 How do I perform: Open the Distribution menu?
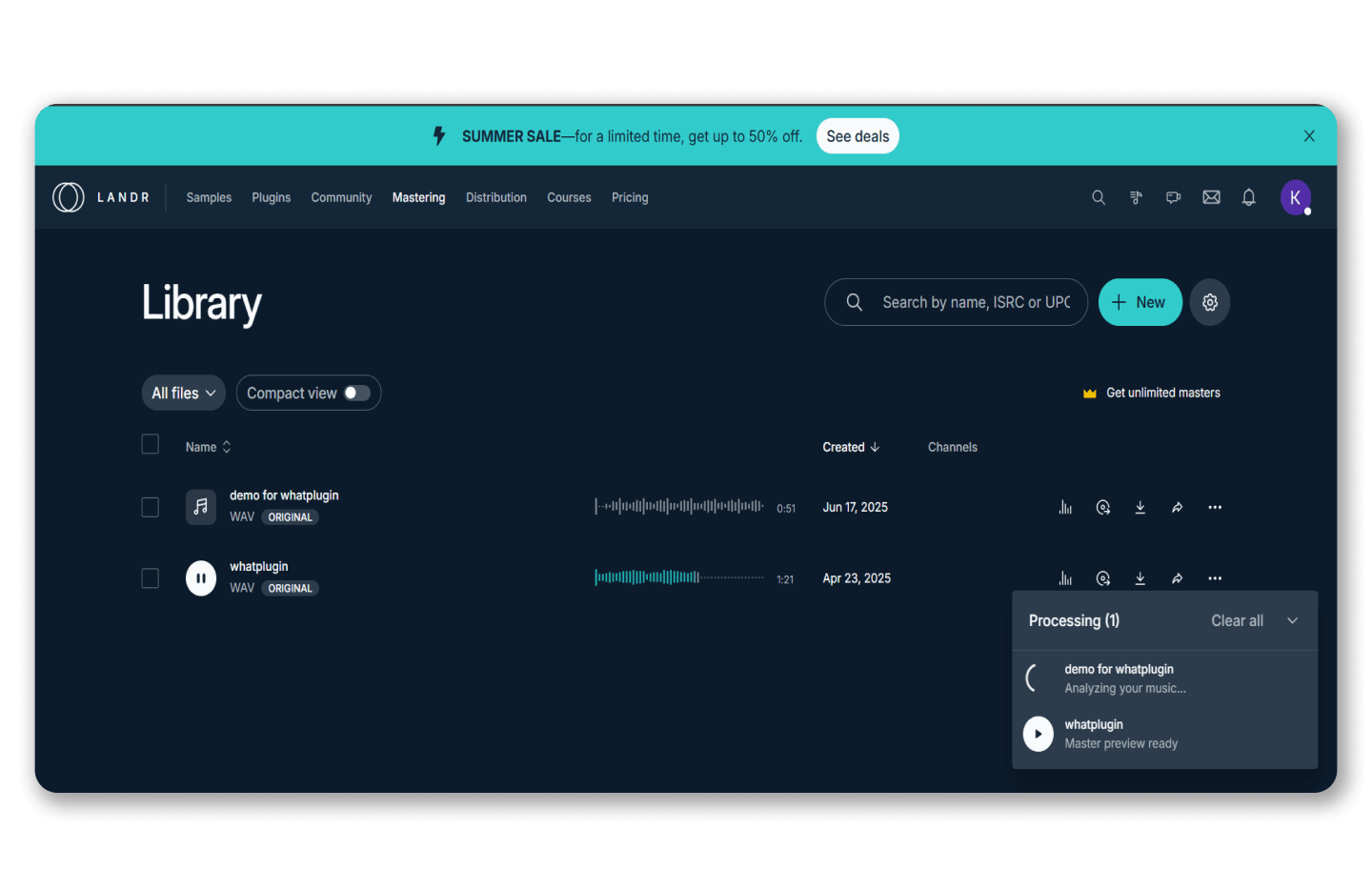[496, 197]
